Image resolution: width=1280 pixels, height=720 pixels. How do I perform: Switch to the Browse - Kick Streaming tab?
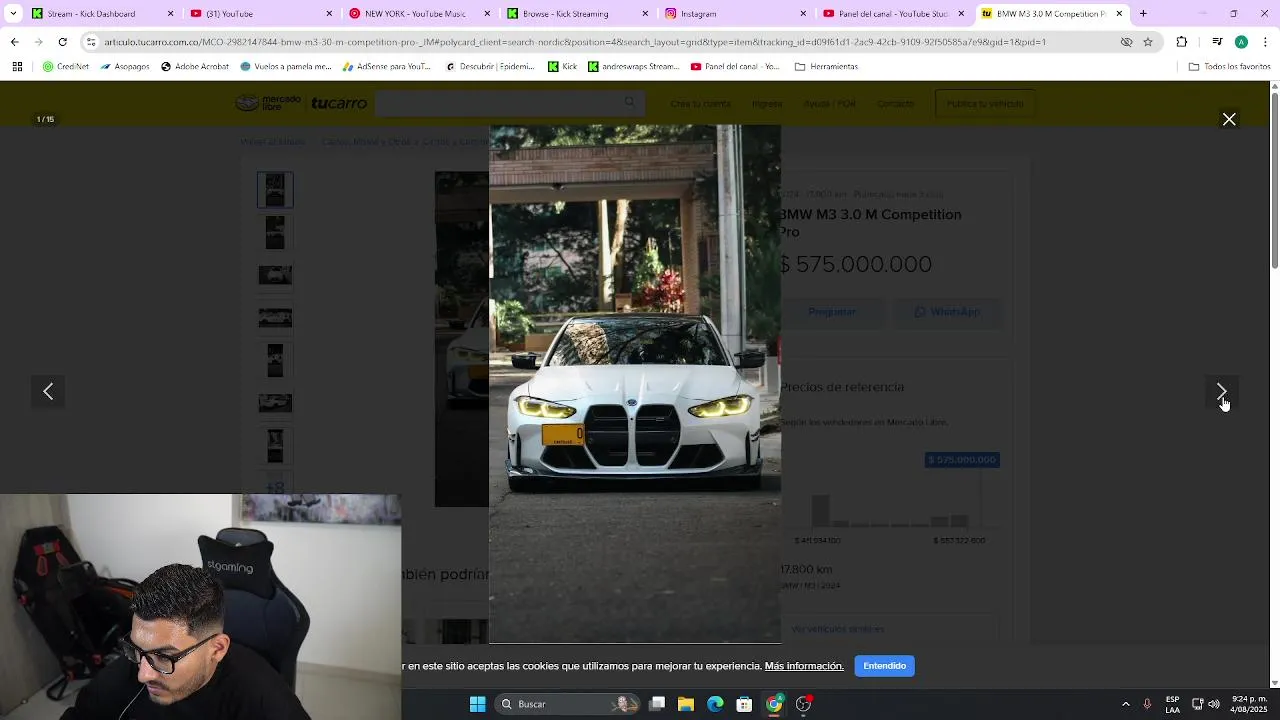[x=576, y=13]
